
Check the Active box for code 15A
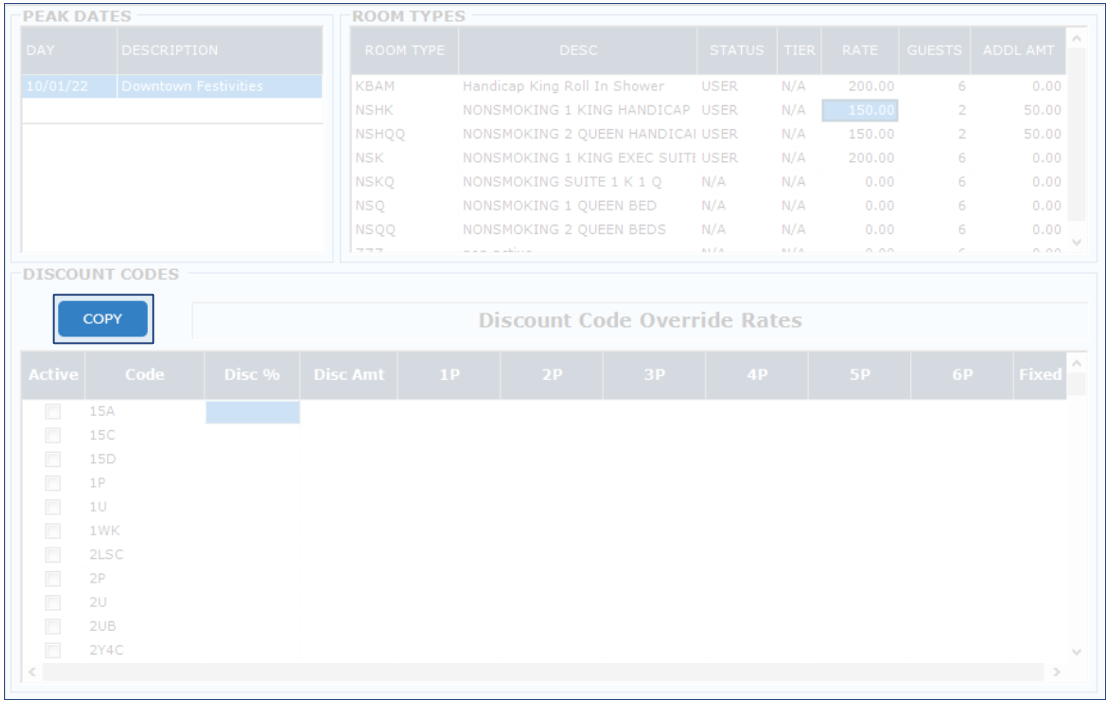tap(53, 411)
